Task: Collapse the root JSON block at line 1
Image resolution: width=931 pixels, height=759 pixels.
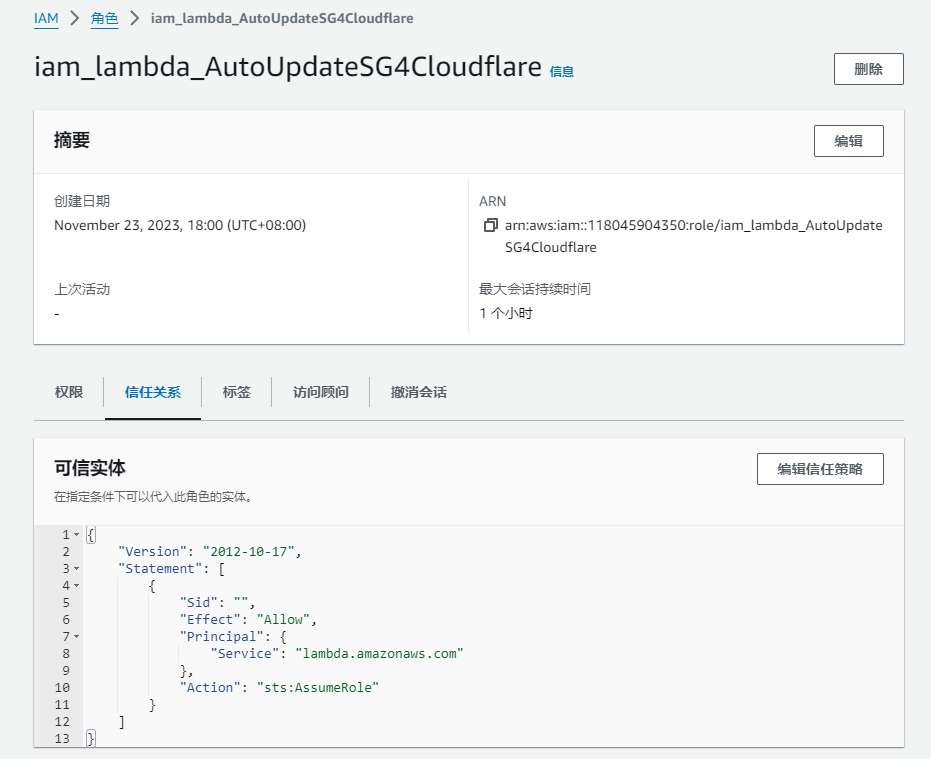Action: pyautogui.click(x=76, y=535)
